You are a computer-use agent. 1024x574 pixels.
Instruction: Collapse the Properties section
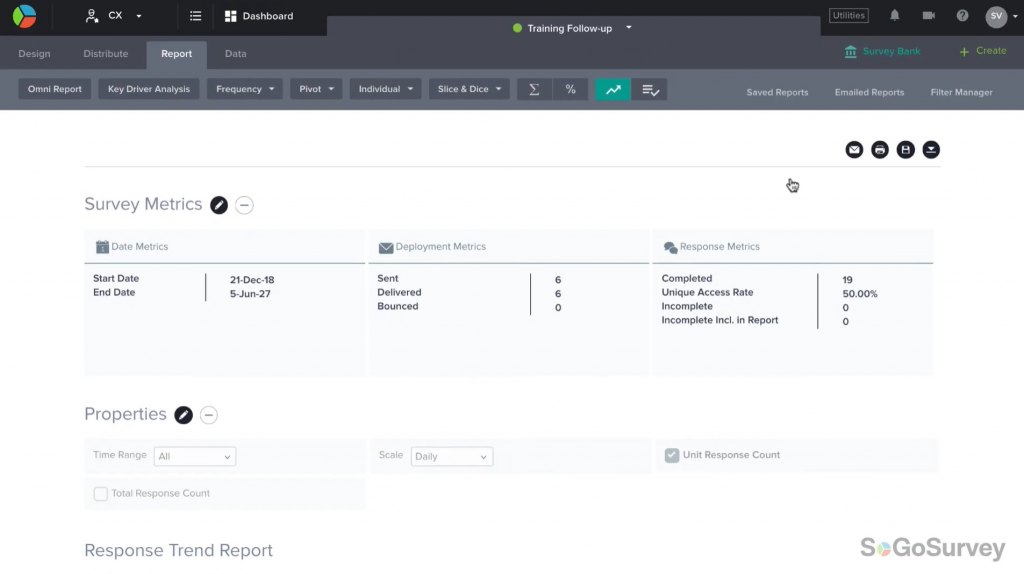(x=208, y=415)
